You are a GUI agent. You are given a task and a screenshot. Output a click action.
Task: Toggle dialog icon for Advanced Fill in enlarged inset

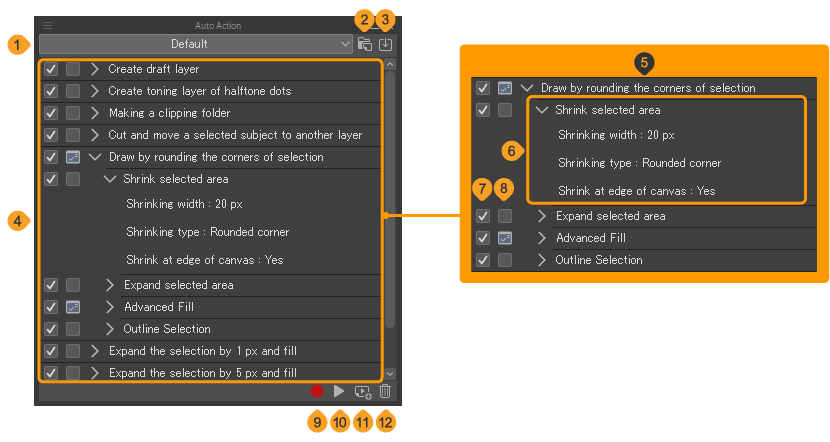tap(505, 238)
